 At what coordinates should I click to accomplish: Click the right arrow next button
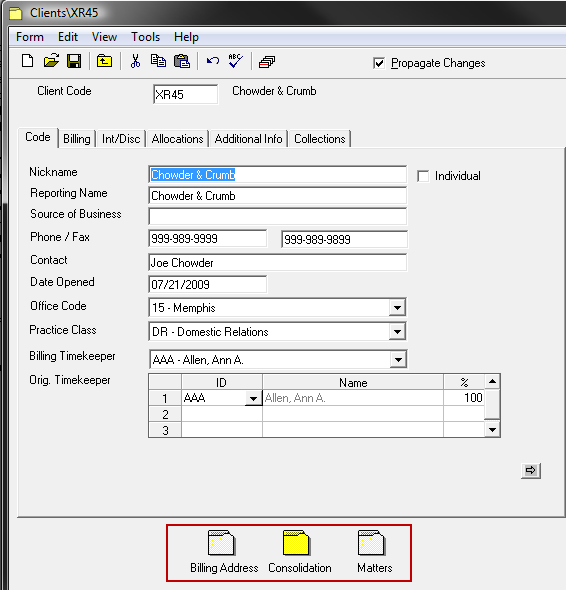[x=531, y=470]
